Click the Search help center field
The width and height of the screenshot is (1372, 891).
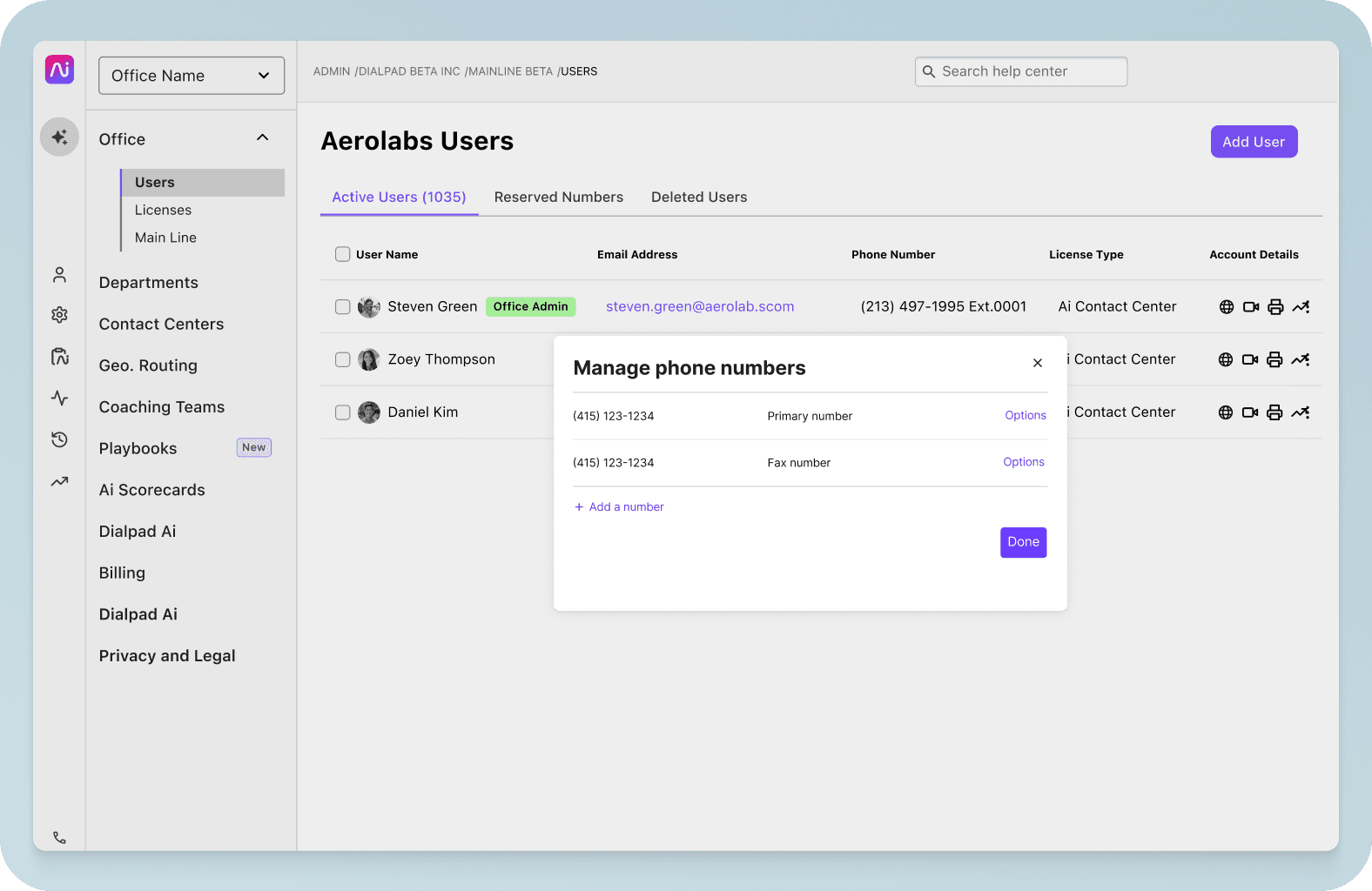coord(1021,71)
